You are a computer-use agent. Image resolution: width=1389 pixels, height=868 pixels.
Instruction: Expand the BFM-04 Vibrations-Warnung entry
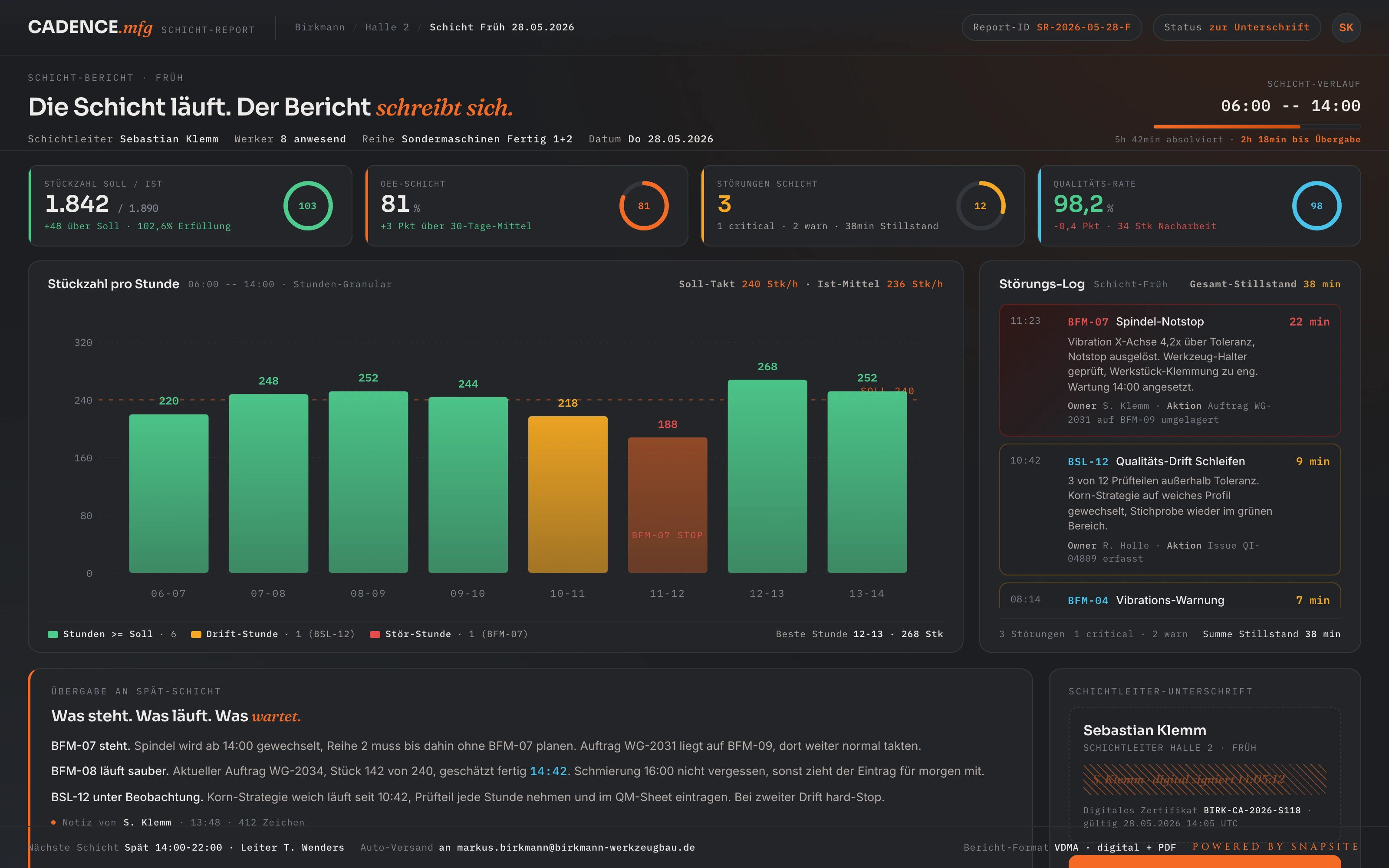(x=1170, y=596)
